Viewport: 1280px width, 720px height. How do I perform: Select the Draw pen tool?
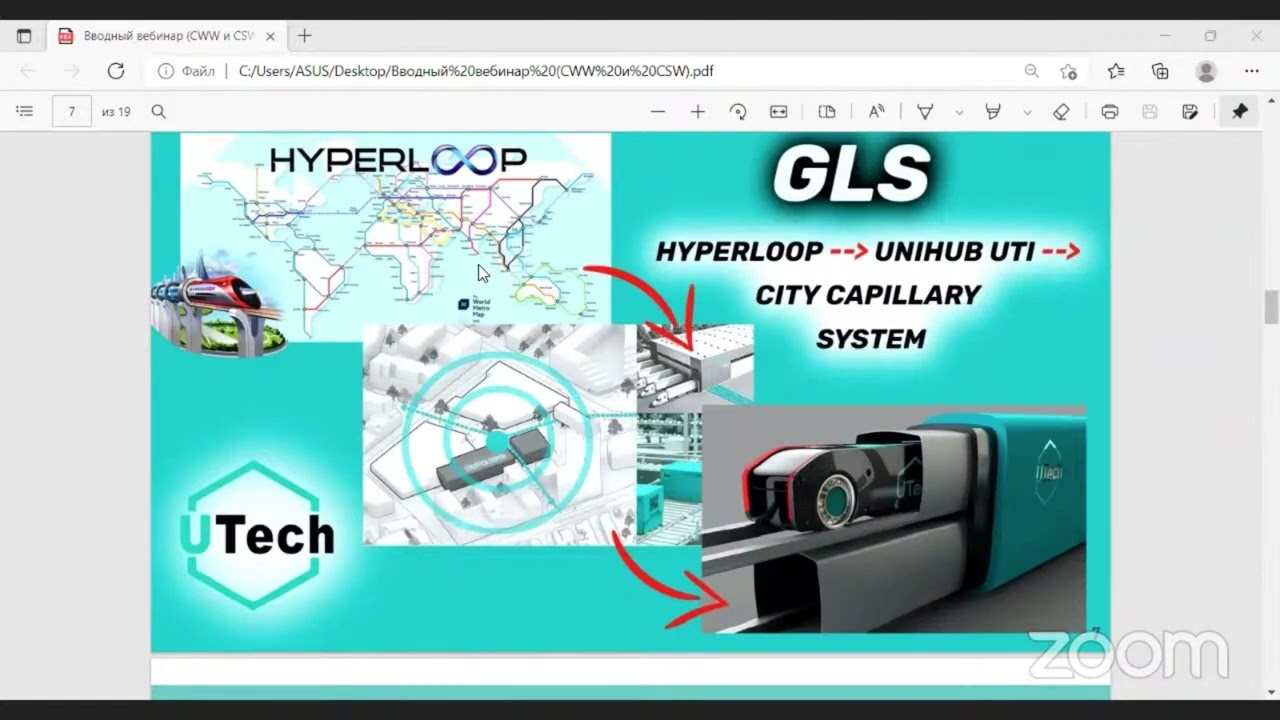click(x=925, y=112)
